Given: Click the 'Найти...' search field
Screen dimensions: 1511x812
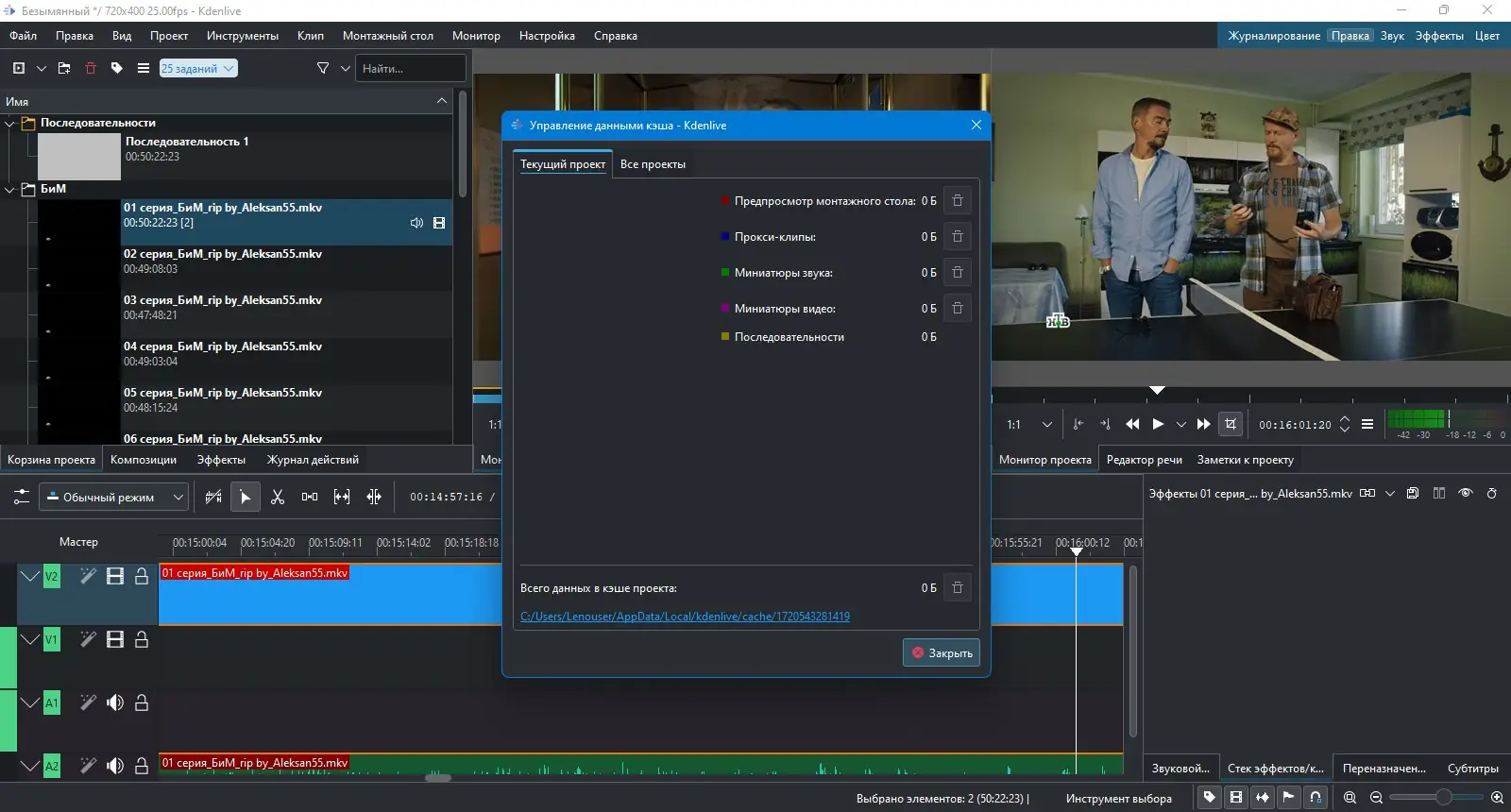Looking at the screenshot, I should [x=410, y=68].
